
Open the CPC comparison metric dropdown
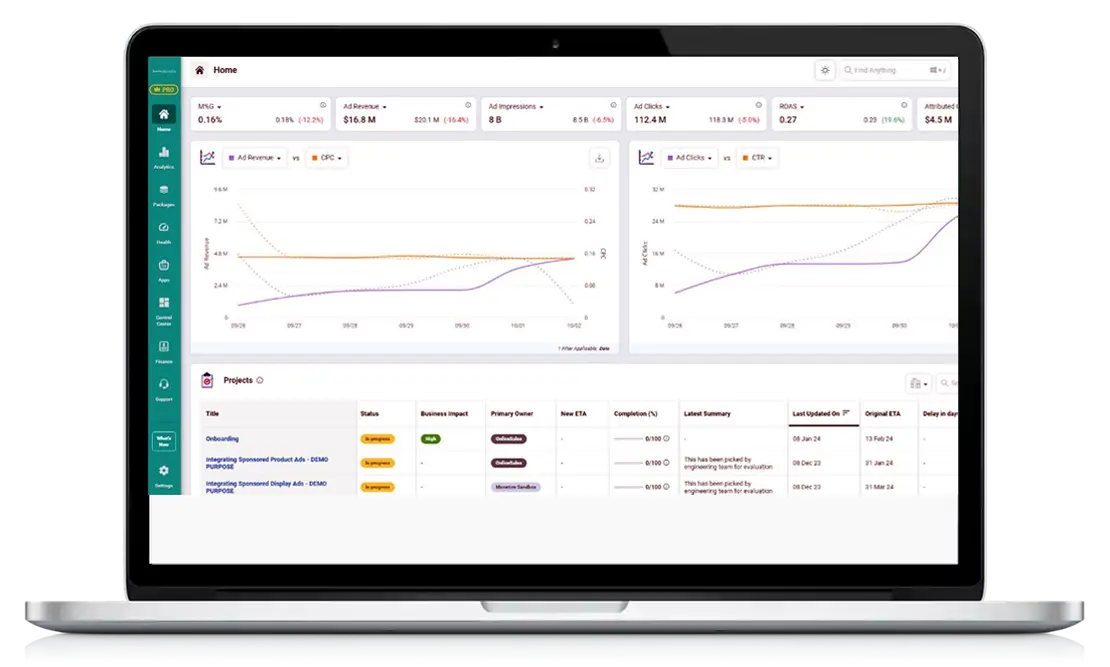(326, 158)
